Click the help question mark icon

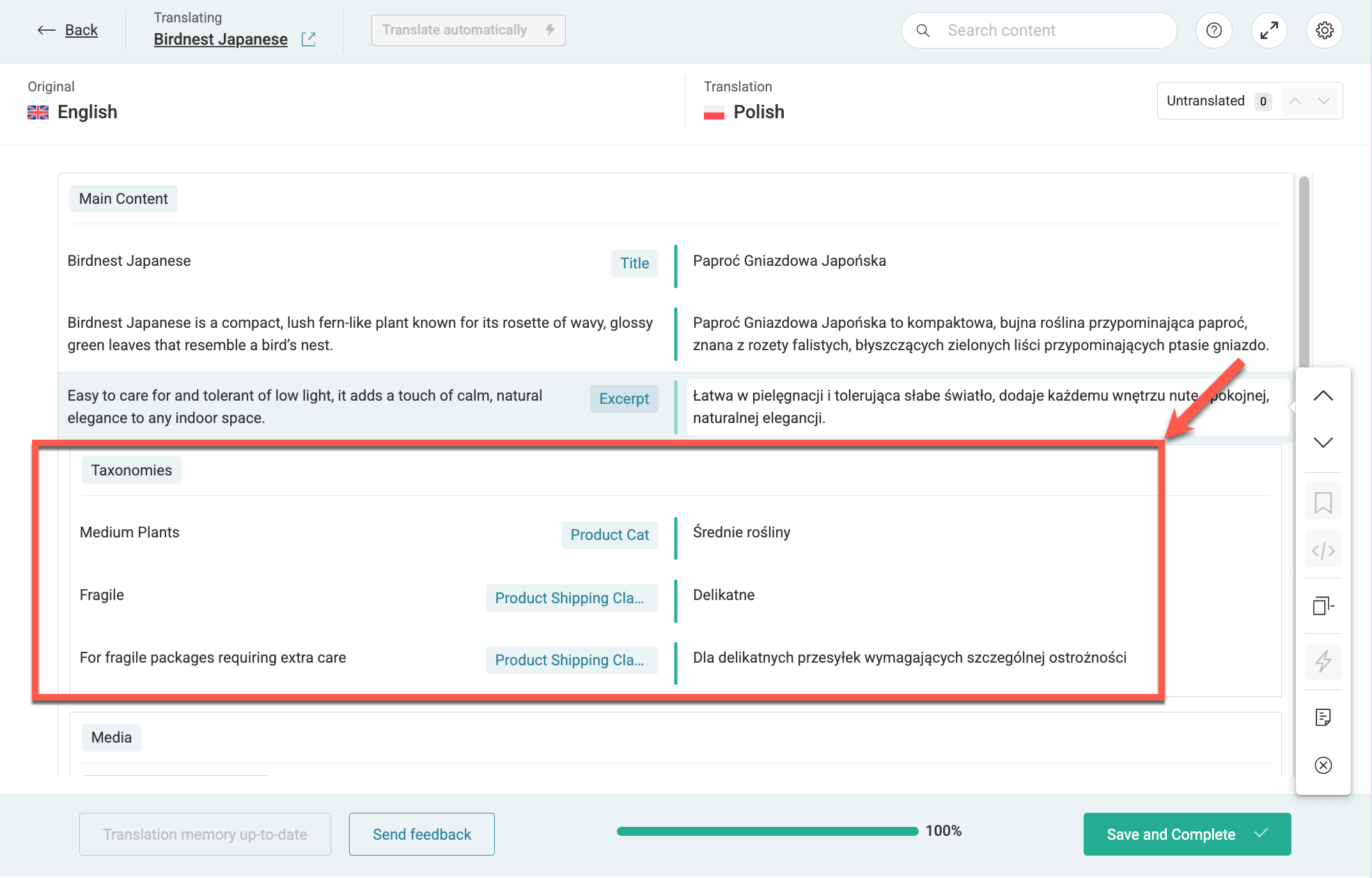(x=1213, y=30)
